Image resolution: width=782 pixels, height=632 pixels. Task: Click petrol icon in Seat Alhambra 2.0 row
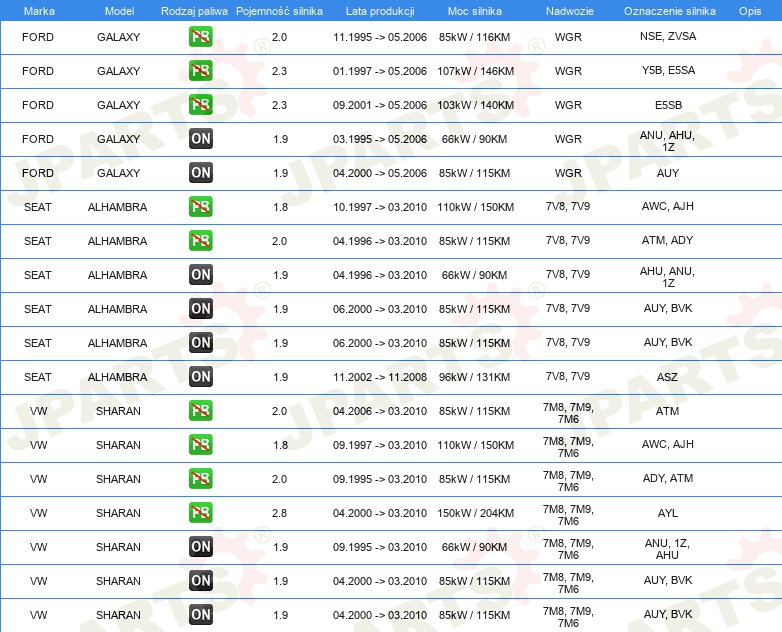point(200,240)
